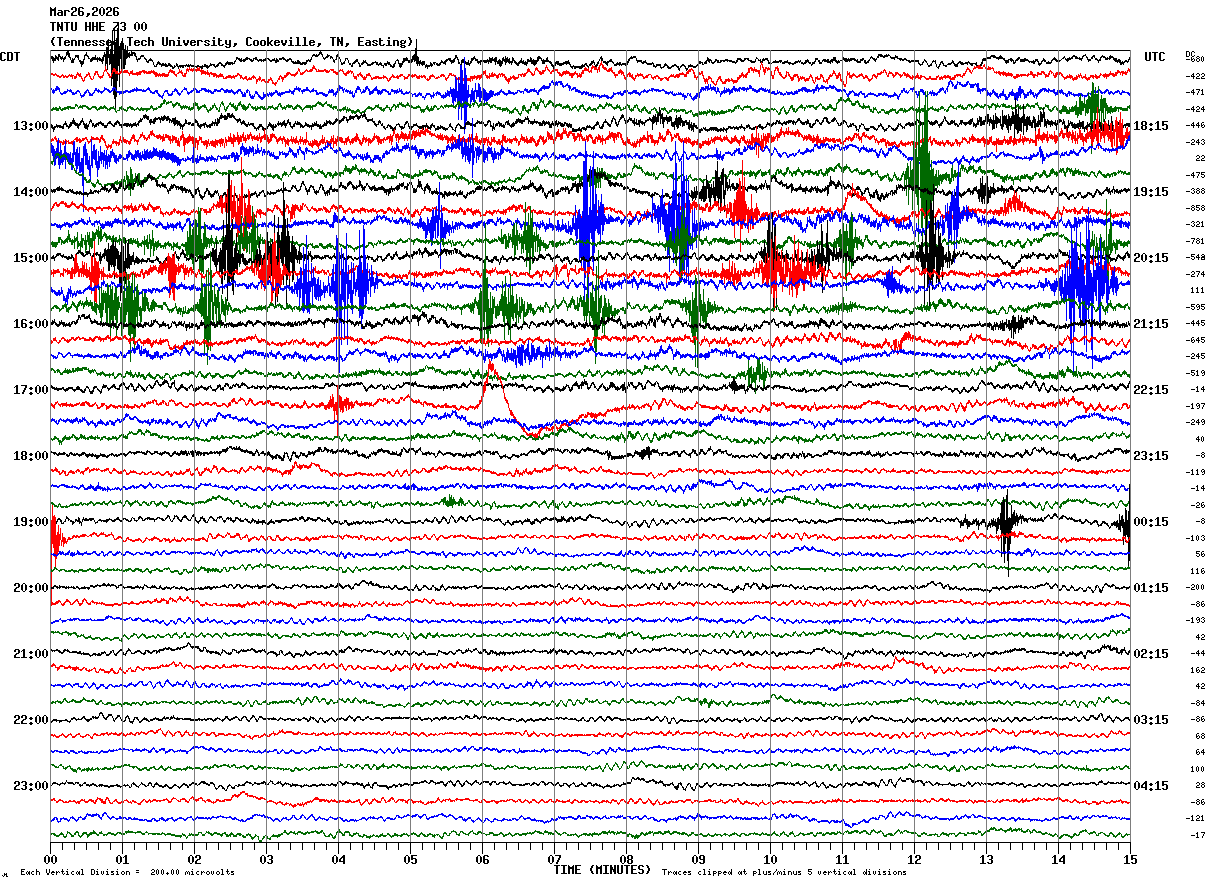
Task: Click the 17:00 CDT time label
Action: click(31, 390)
